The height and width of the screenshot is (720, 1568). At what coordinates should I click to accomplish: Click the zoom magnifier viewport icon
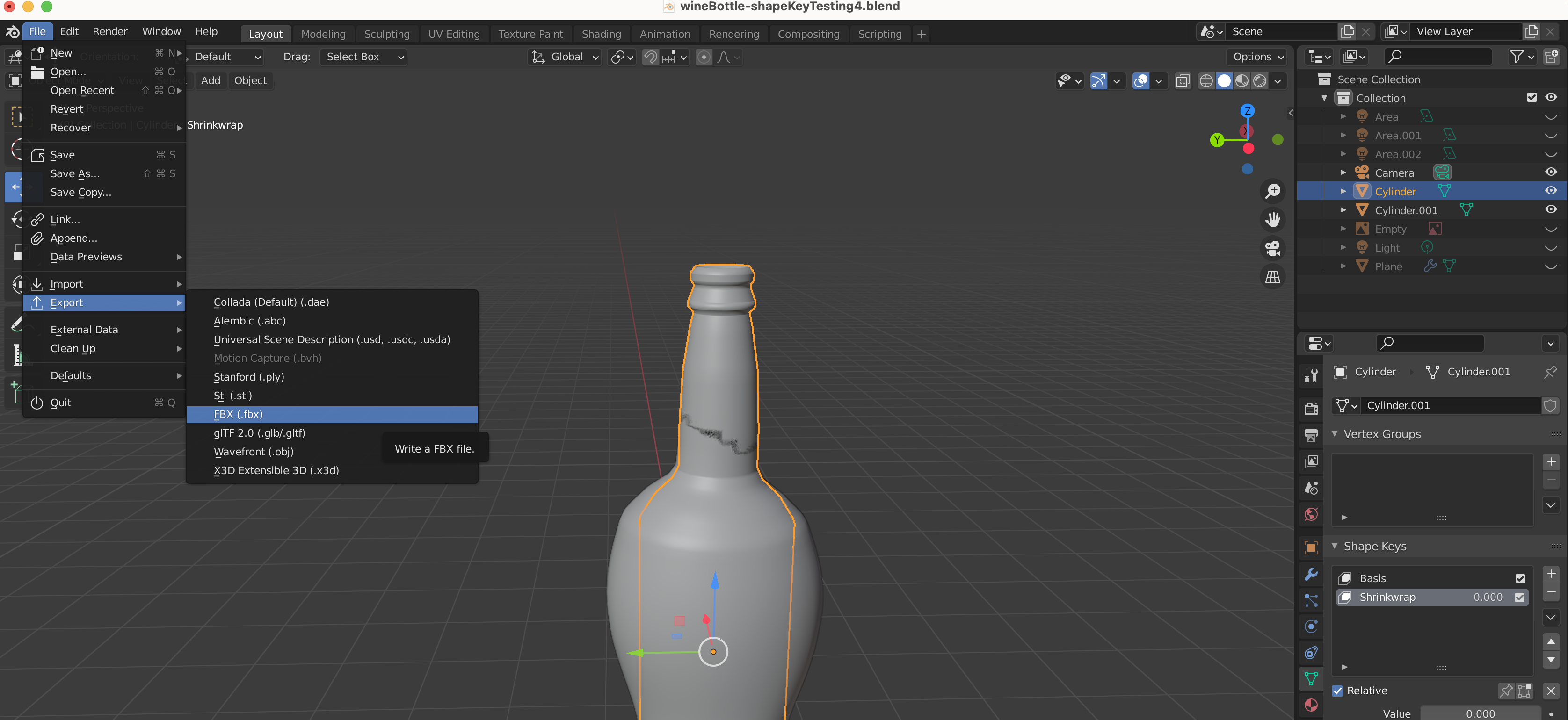tap(1272, 191)
